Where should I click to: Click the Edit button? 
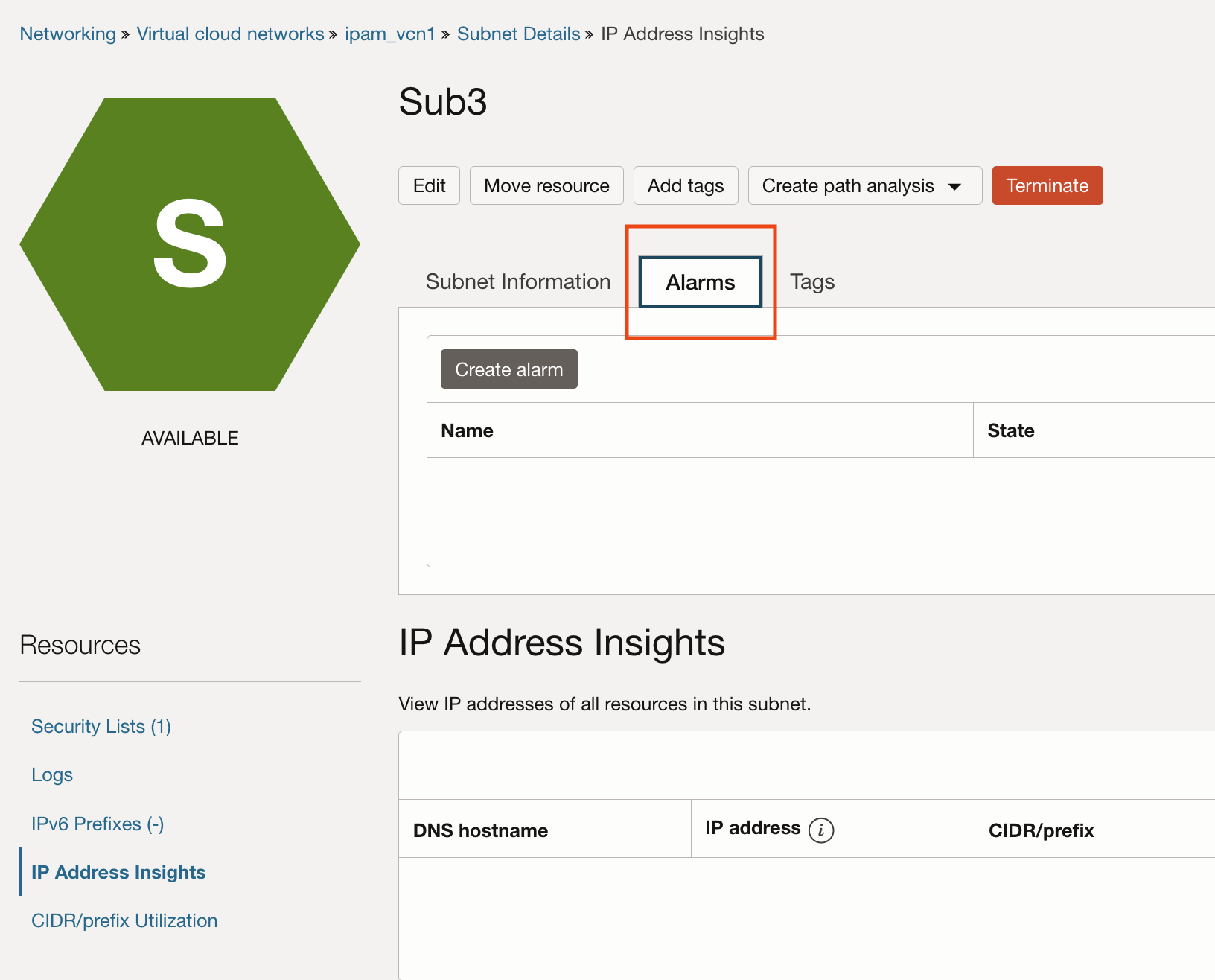pos(429,185)
